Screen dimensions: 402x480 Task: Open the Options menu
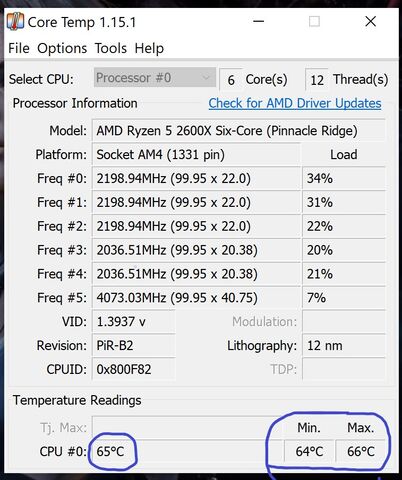pos(62,49)
